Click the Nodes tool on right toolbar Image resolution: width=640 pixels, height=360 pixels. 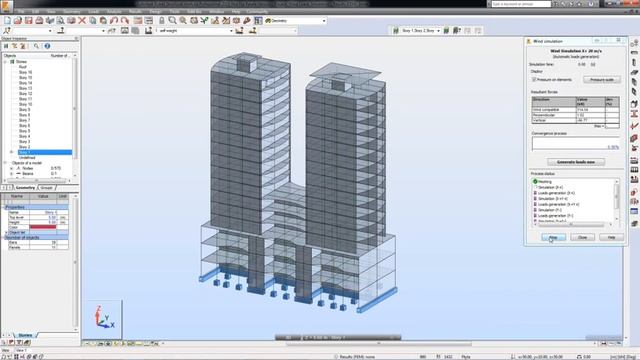pos(634,43)
